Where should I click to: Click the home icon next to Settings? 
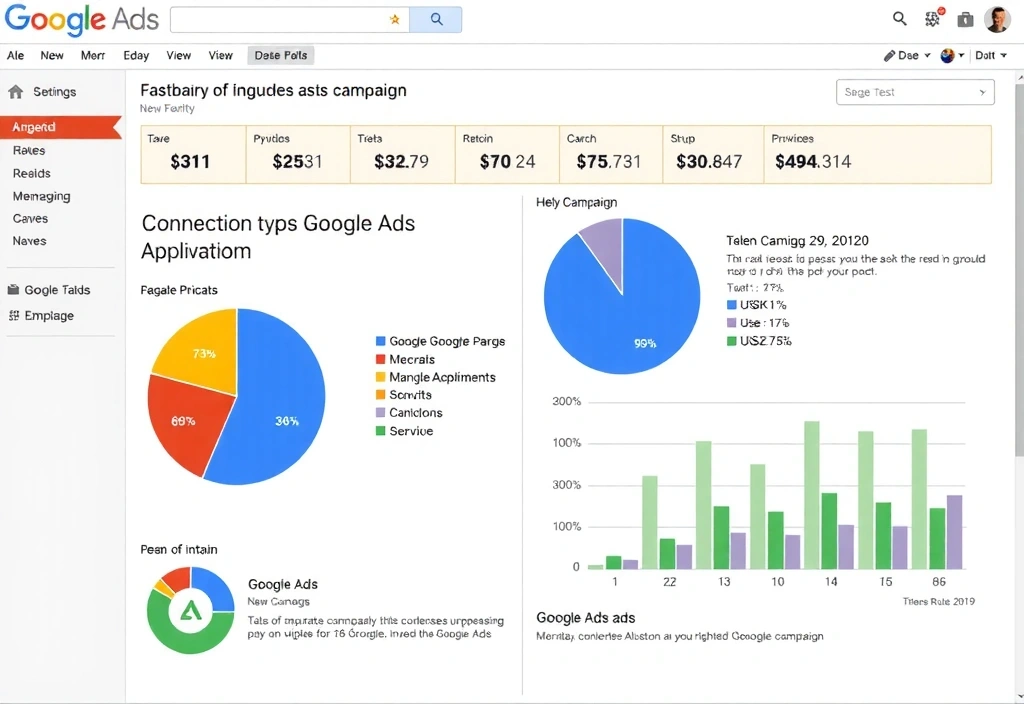pyautogui.click(x=14, y=91)
